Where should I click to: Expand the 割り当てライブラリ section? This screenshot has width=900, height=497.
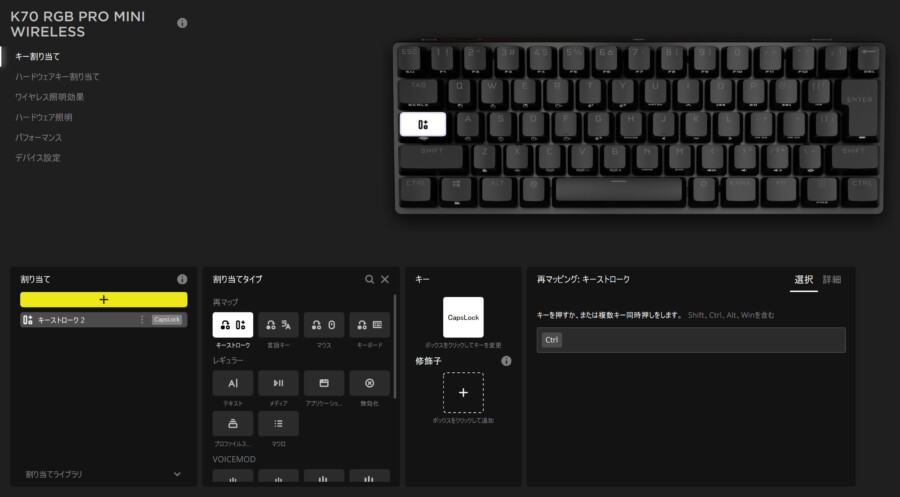[177, 474]
